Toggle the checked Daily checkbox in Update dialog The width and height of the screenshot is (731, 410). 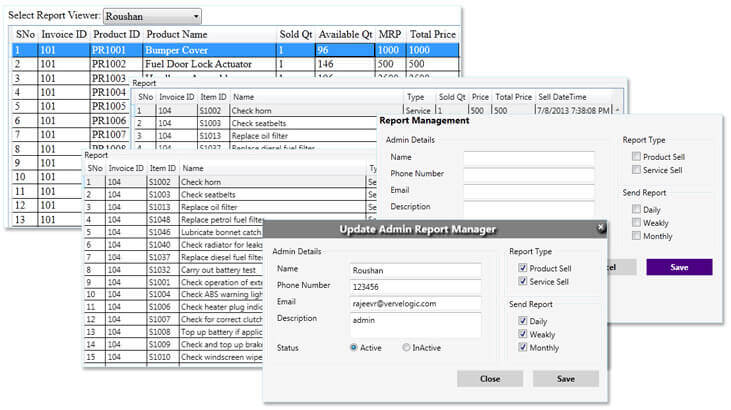pos(522,321)
